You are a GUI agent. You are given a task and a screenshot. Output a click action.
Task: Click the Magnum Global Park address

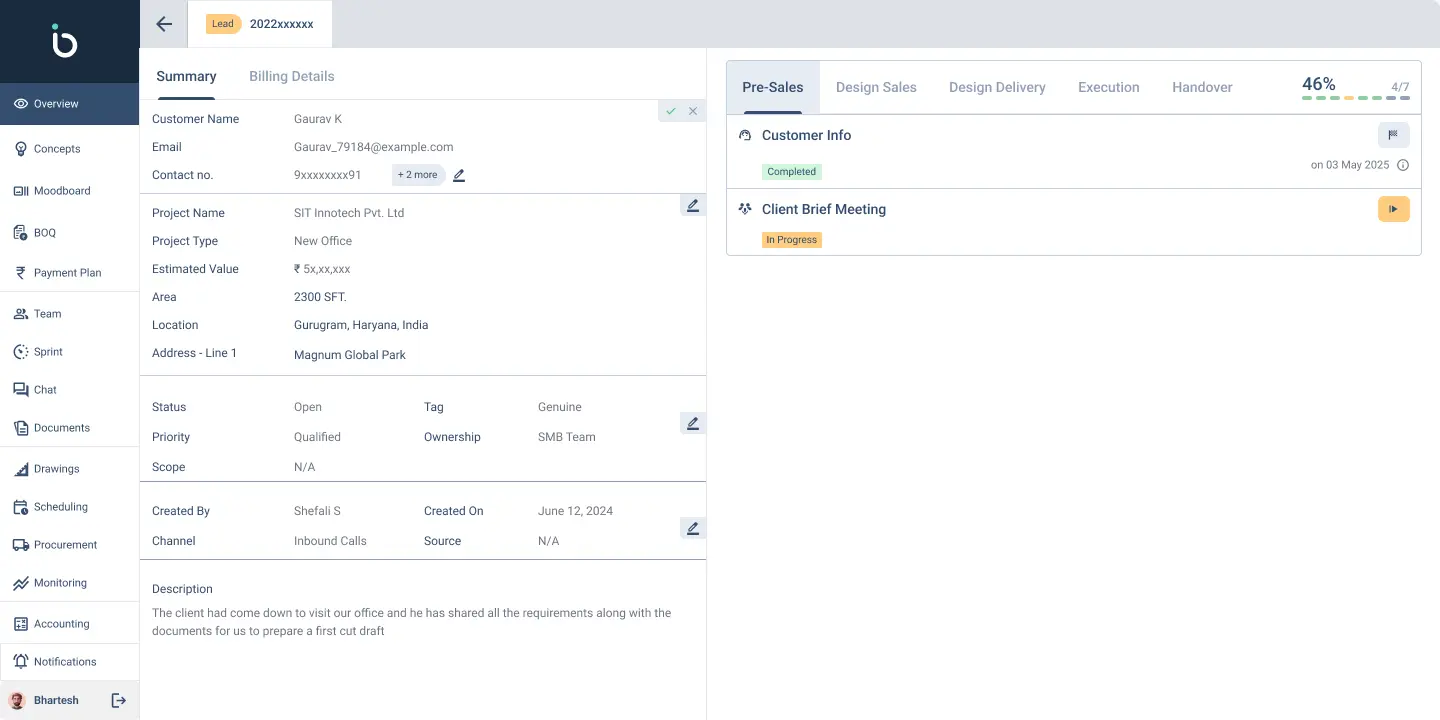point(350,355)
